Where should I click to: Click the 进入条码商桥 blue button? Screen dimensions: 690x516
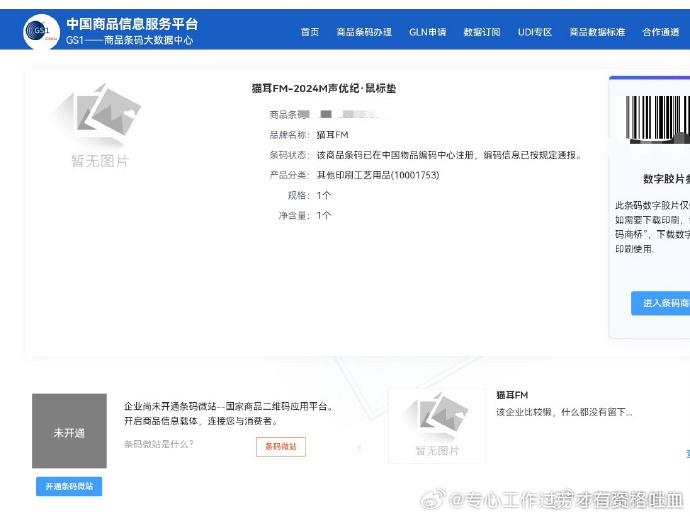(x=661, y=303)
